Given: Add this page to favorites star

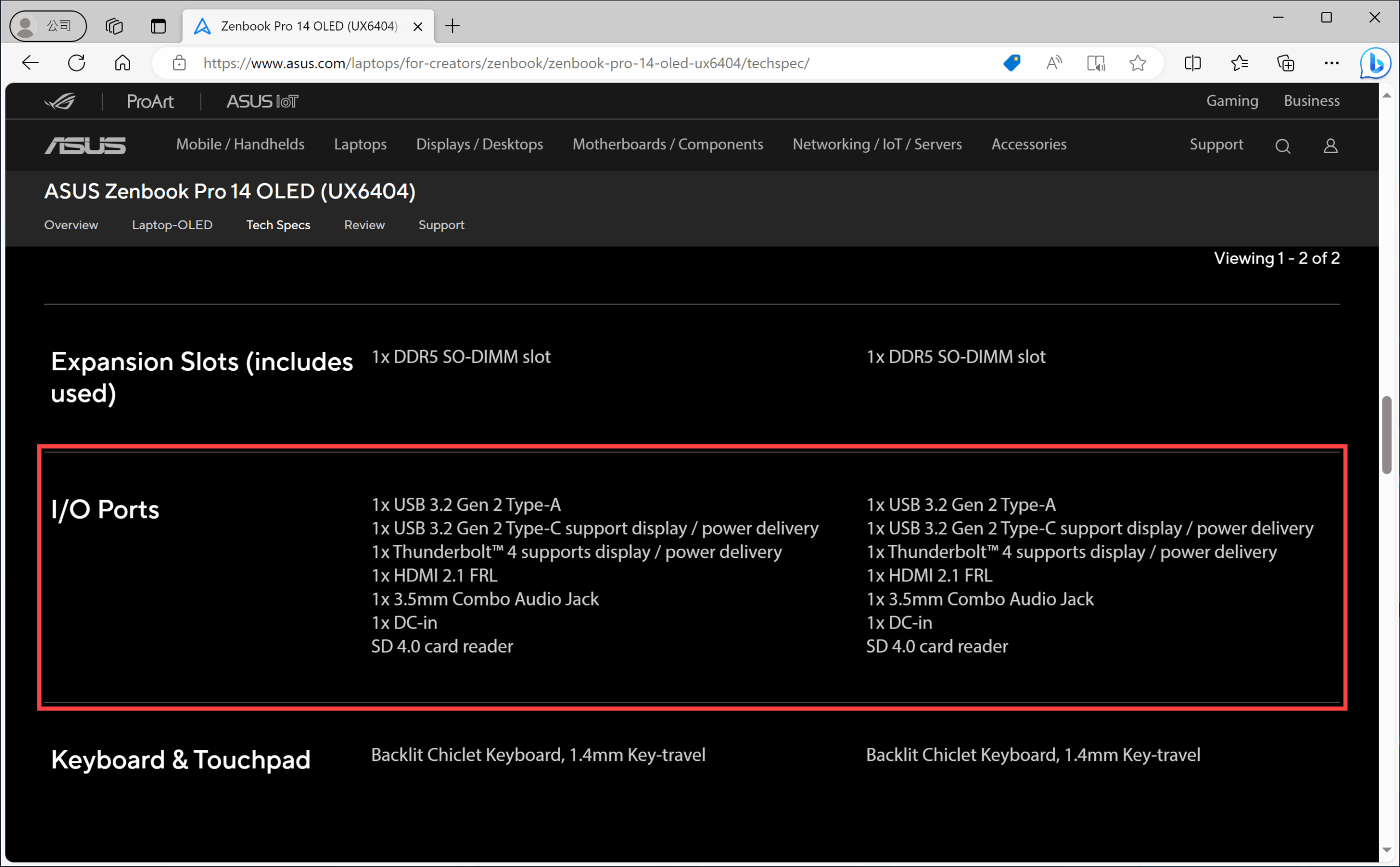Looking at the screenshot, I should point(1137,62).
